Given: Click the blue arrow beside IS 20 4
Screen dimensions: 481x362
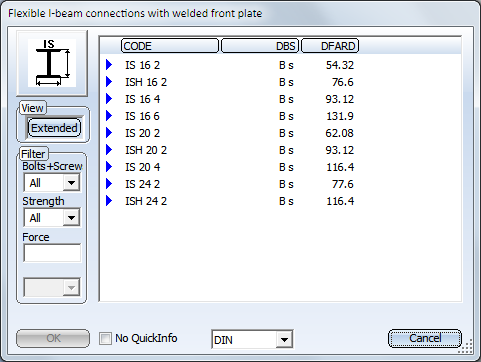Looking at the screenshot, I should [109, 167].
